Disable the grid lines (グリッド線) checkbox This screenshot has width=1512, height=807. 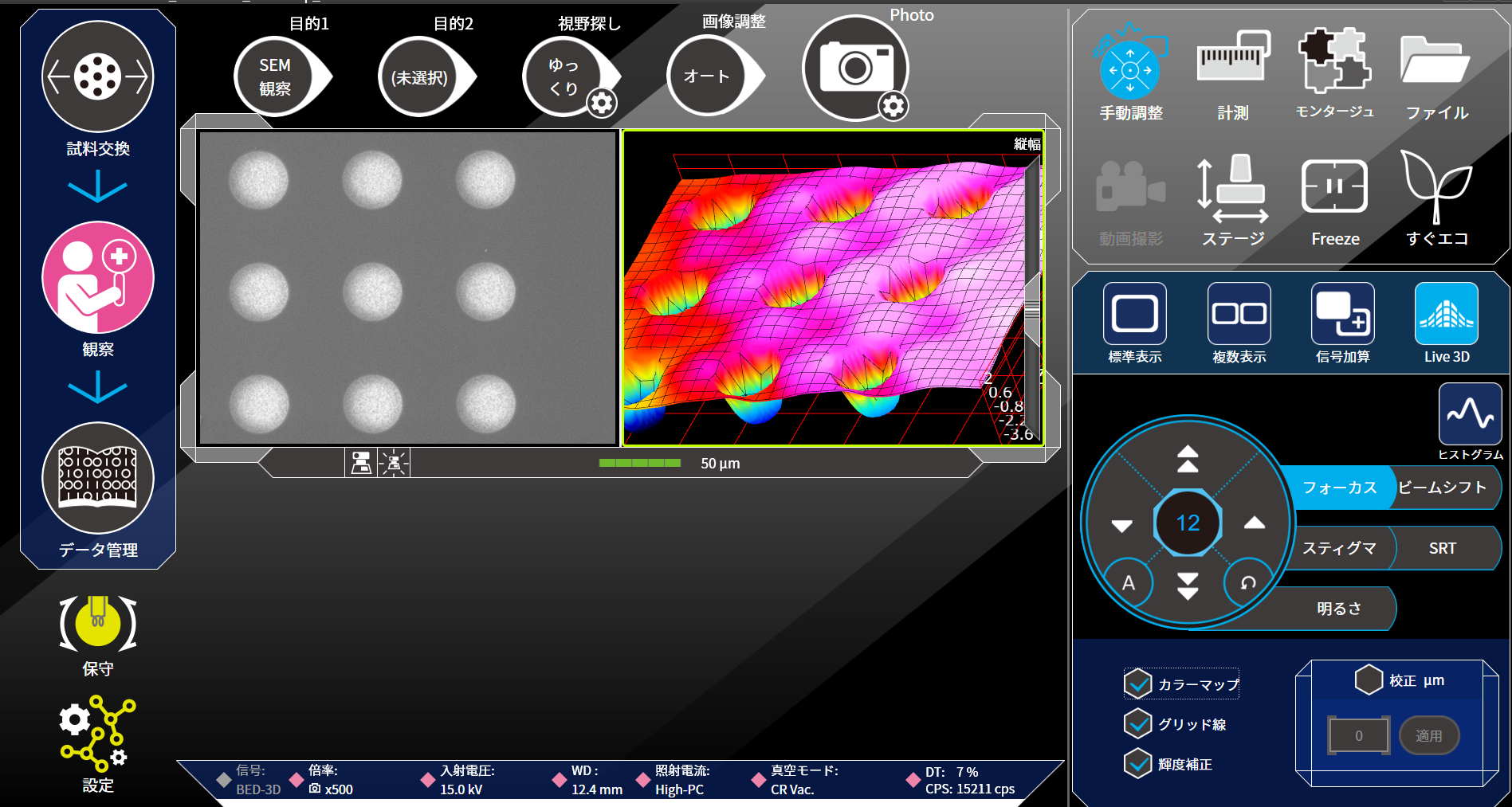[x=1137, y=723]
